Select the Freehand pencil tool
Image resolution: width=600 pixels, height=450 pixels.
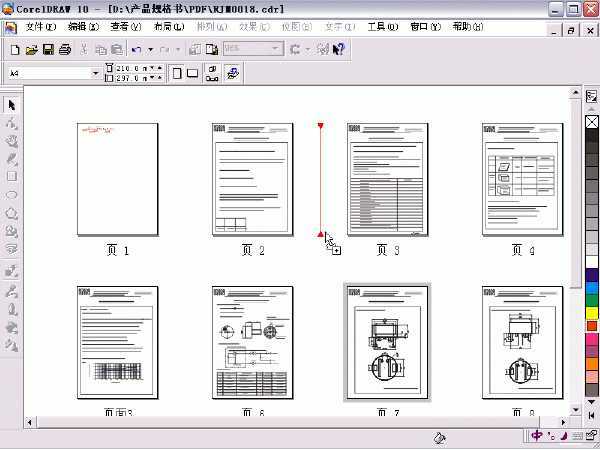click(11, 159)
